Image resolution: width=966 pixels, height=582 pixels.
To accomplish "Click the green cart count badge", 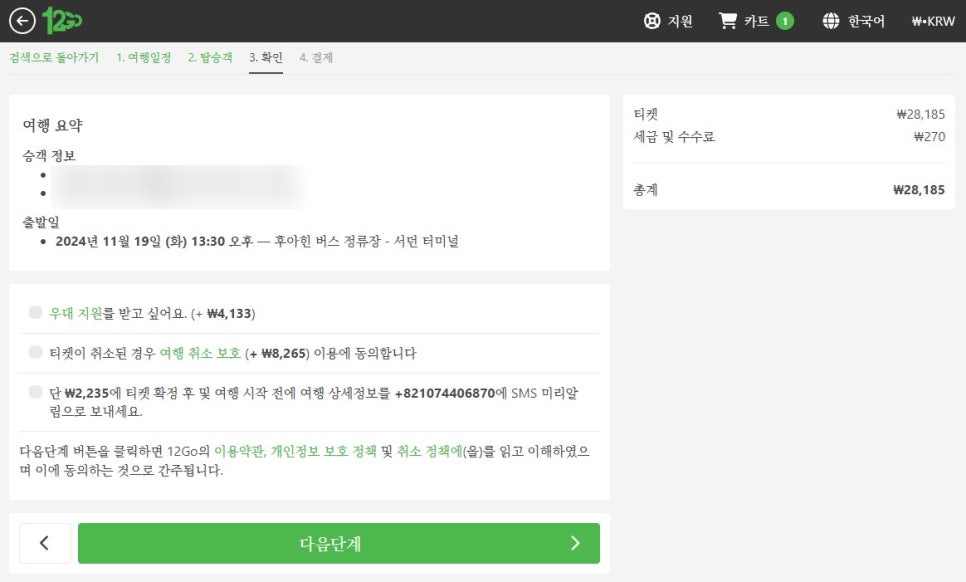I will click(x=785, y=21).
